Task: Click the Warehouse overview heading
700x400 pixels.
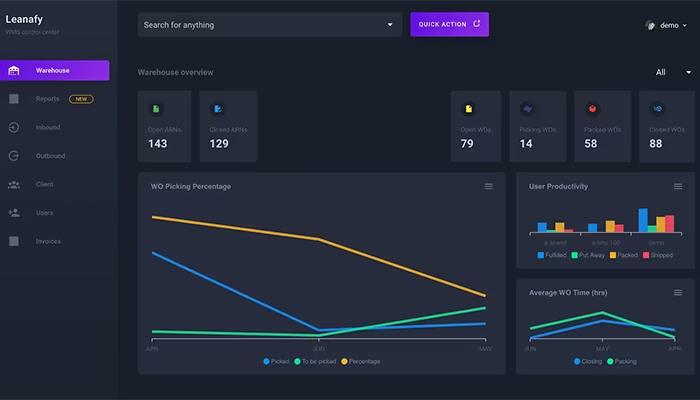Action: 175,72
